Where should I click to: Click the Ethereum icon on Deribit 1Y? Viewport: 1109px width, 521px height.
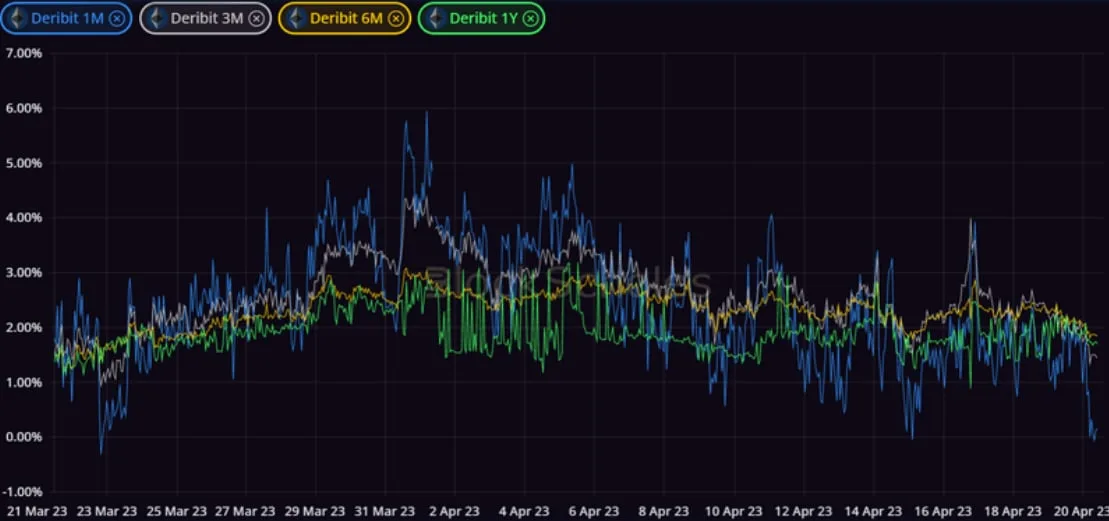click(434, 19)
